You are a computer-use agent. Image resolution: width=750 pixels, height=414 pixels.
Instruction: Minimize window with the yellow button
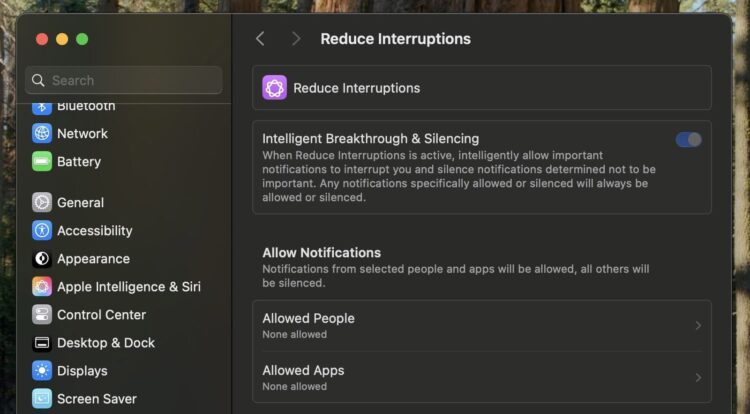(62, 39)
